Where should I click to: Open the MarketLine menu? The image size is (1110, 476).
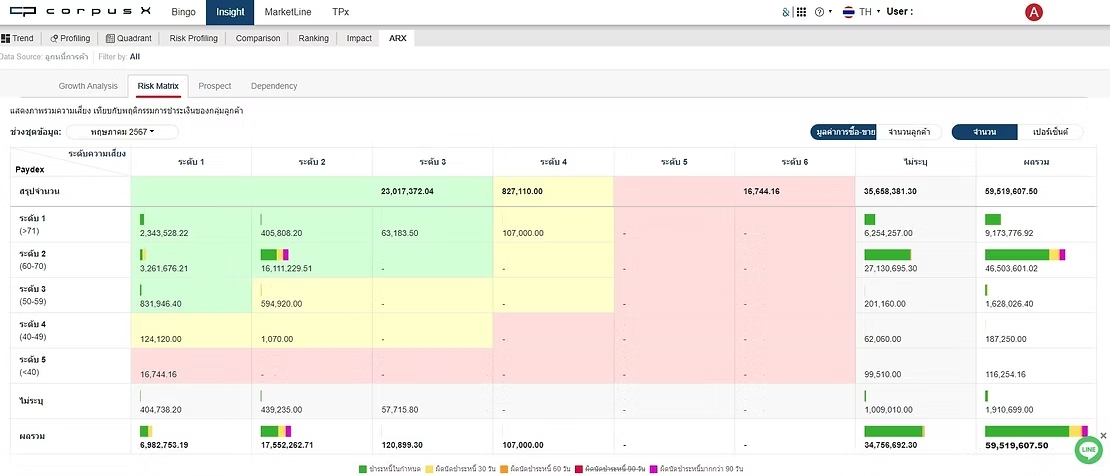coord(288,12)
